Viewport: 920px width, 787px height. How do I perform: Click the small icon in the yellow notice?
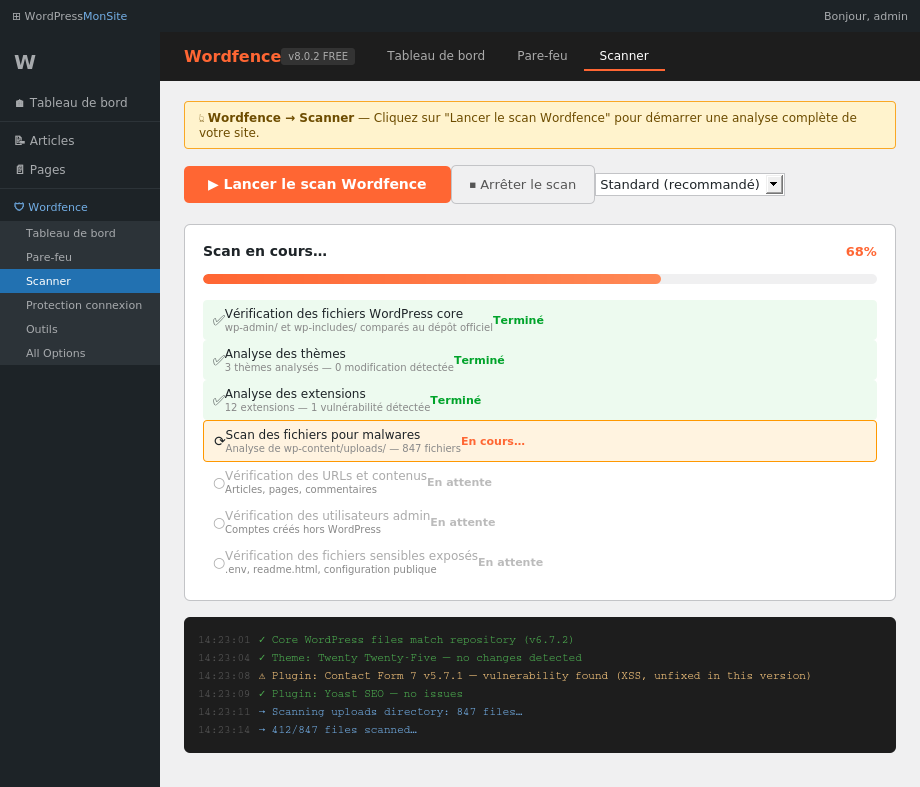pos(202,118)
